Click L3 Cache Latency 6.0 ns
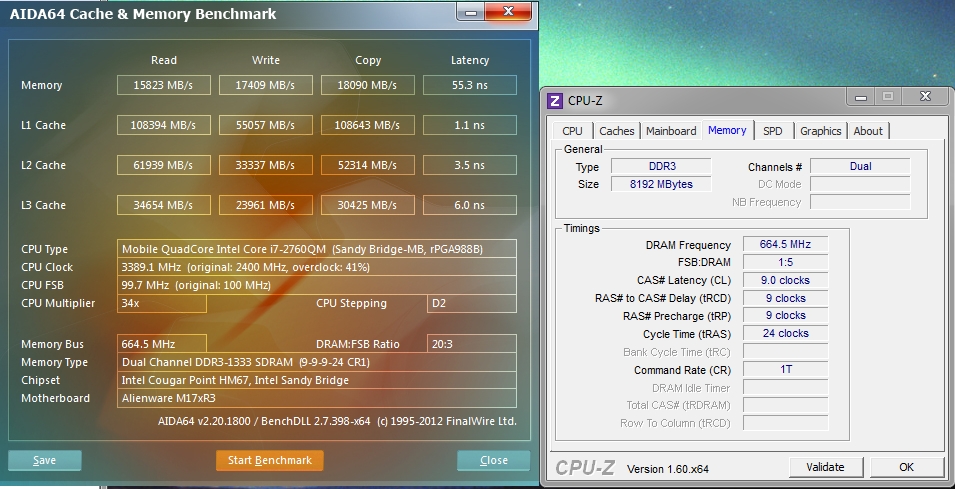955x489 pixels. pyautogui.click(x=470, y=205)
